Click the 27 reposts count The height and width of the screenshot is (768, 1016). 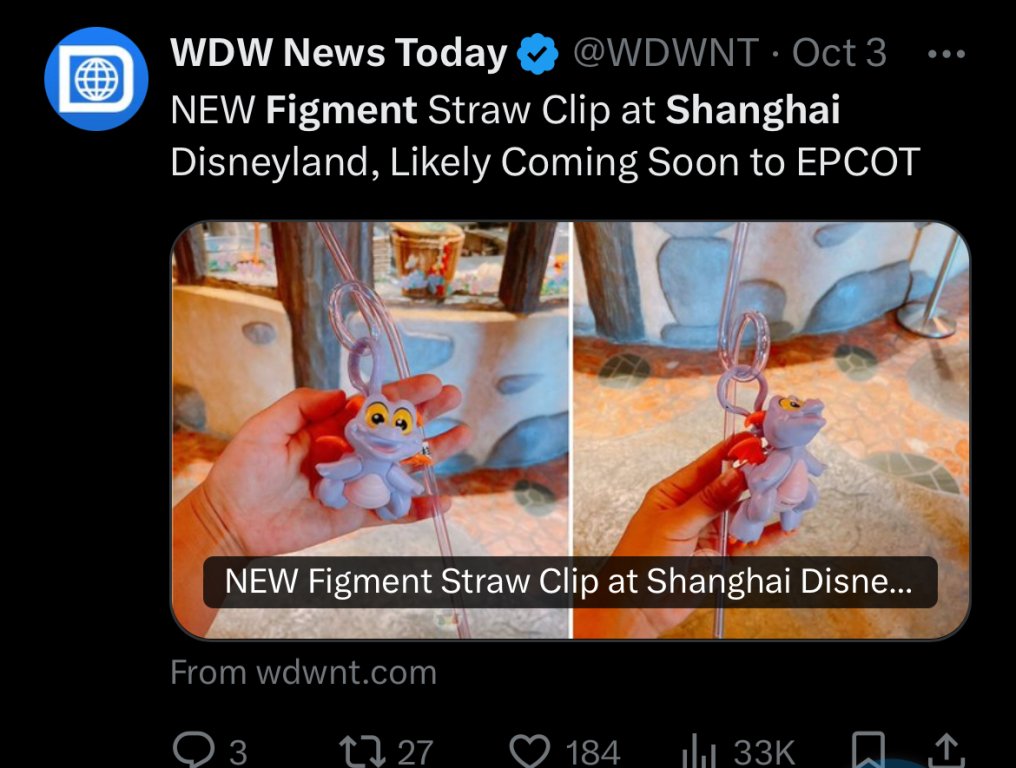coord(415,752)
